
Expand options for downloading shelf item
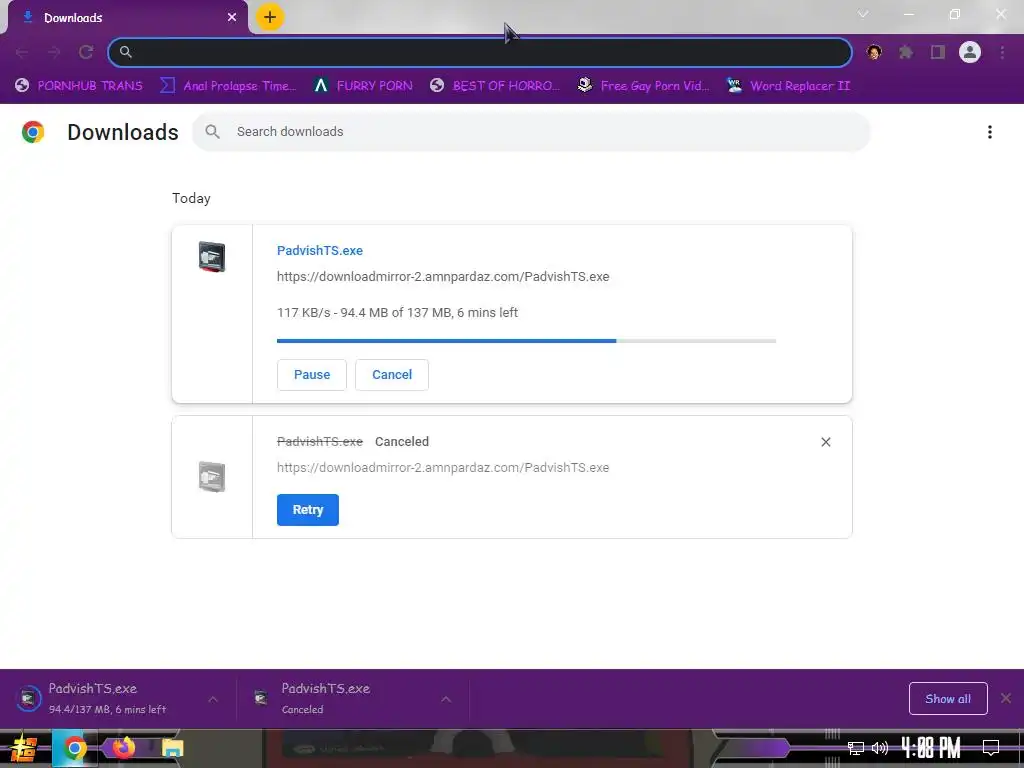(x=213, y=699)
